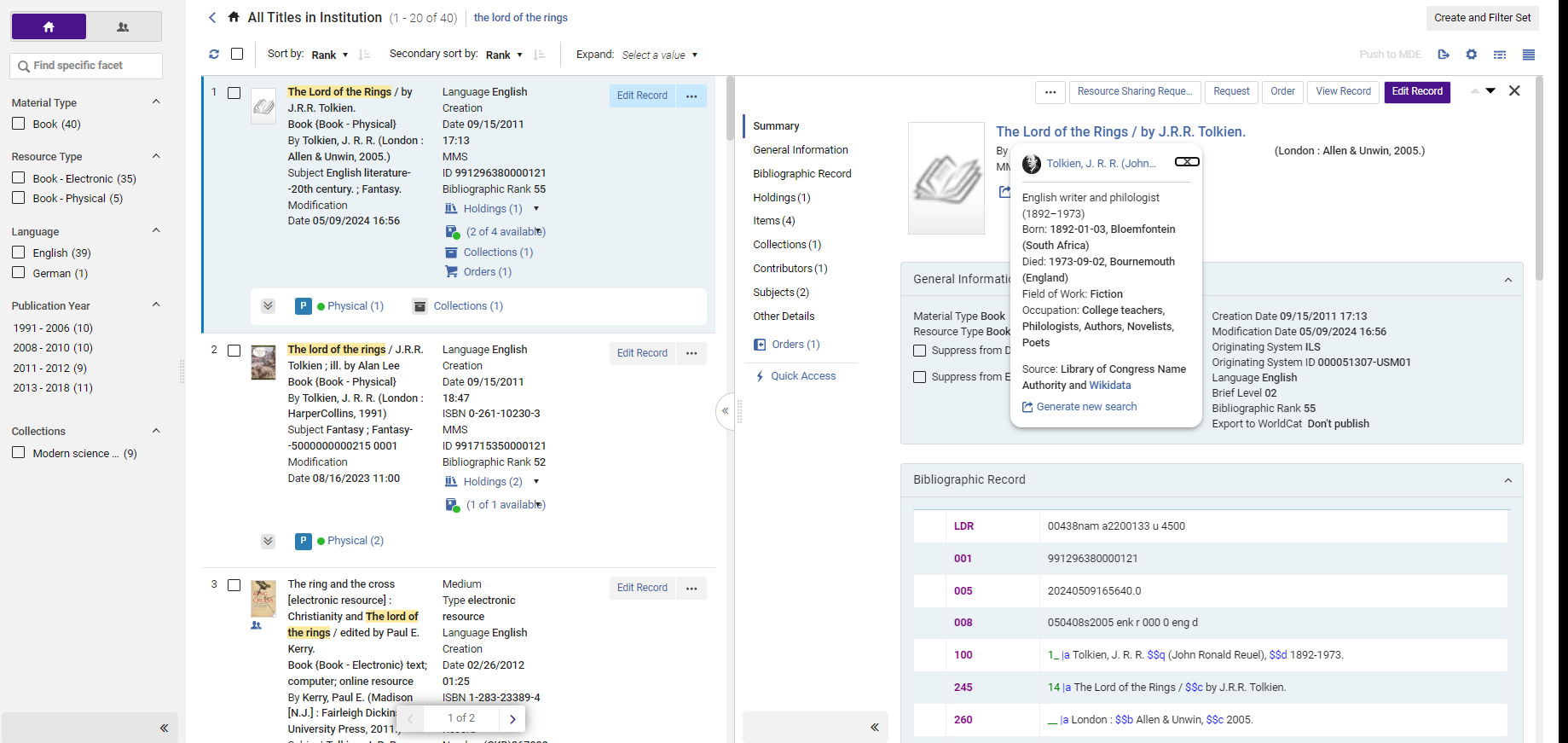
Task: Select record 1 checkbox
Action: 234,93
